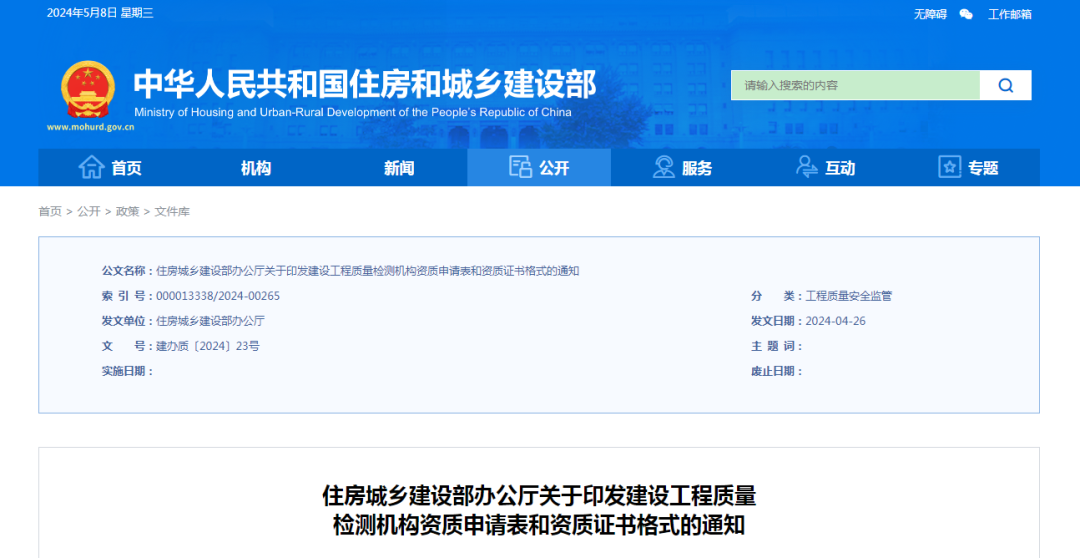Click the ministry's Chinese name title
Viewport: 1080px width, 558px height.
[365, 82]
